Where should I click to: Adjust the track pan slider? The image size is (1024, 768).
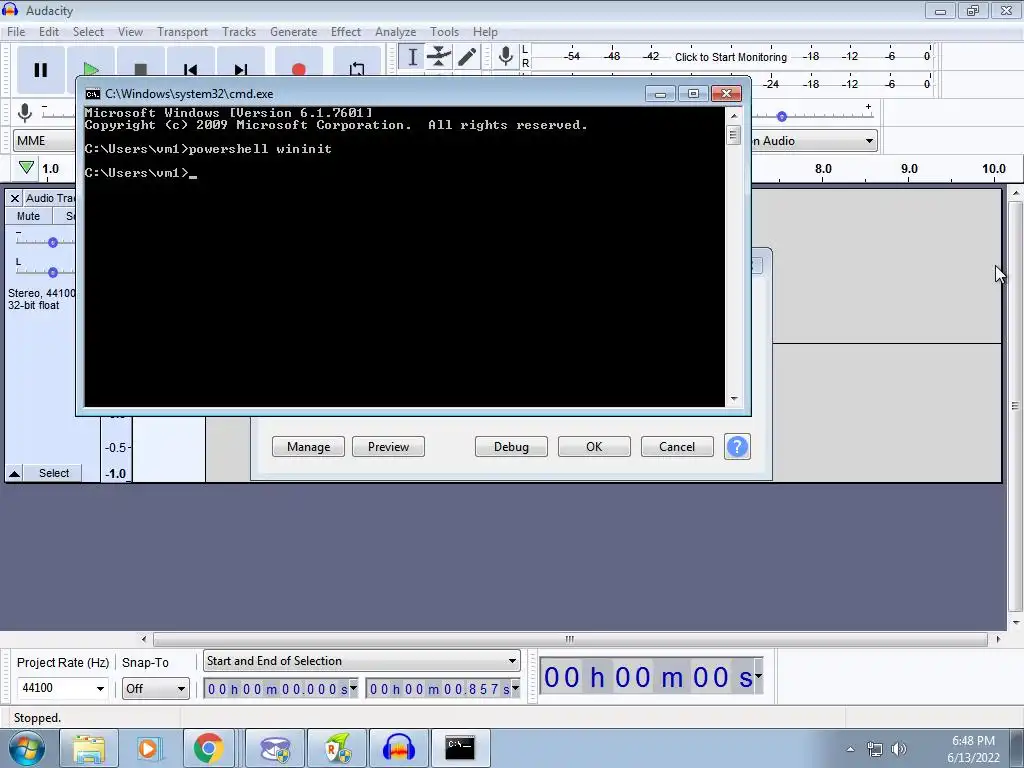(53, 272)
